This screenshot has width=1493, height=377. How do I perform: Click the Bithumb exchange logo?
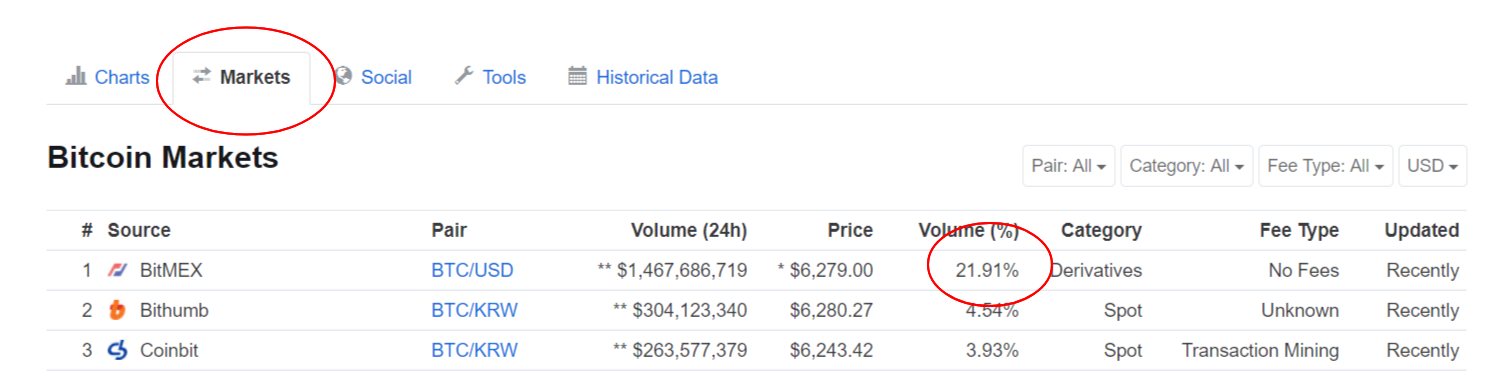118,310
